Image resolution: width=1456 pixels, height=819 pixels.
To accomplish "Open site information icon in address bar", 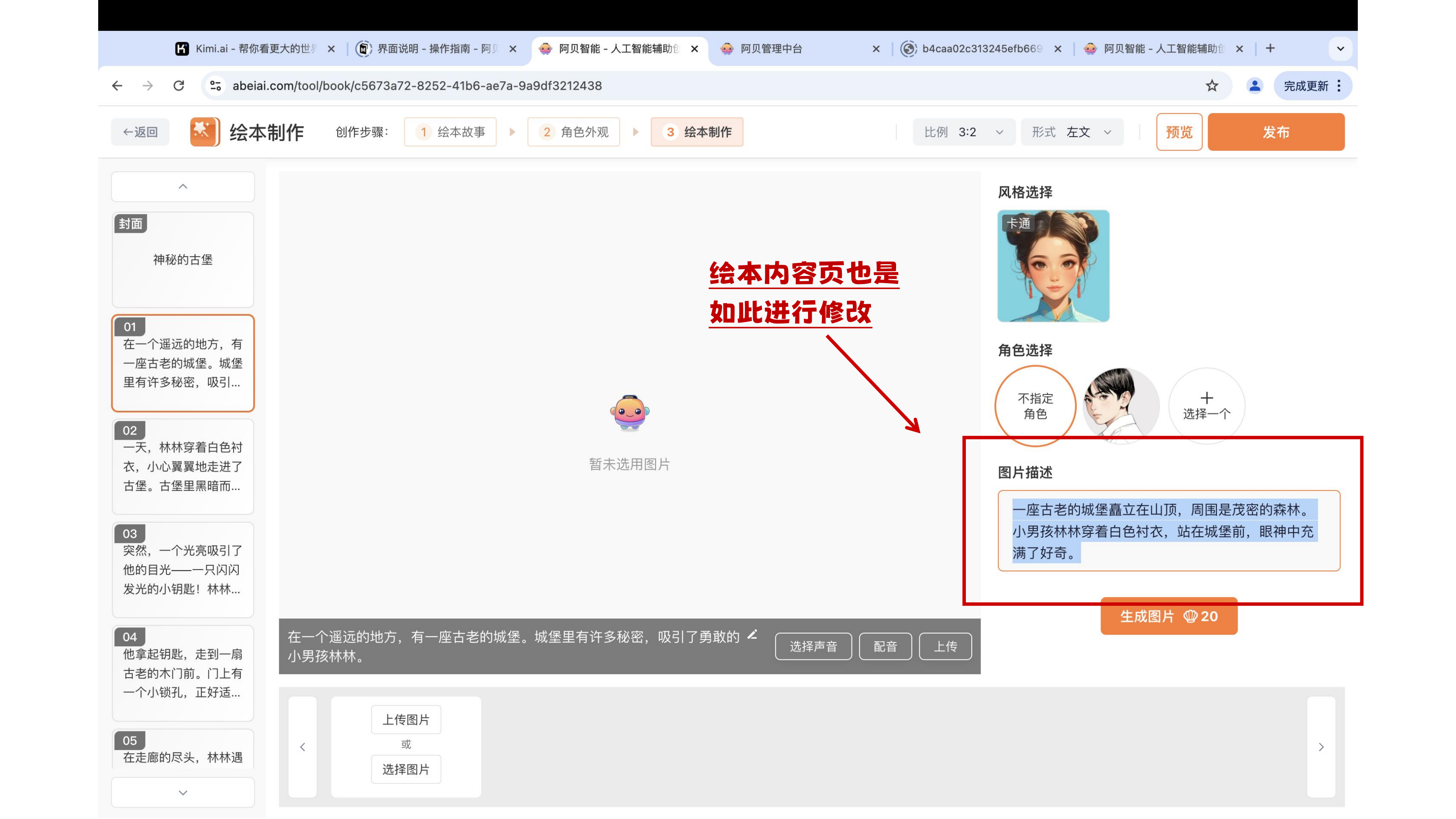I will pos(215,85).
